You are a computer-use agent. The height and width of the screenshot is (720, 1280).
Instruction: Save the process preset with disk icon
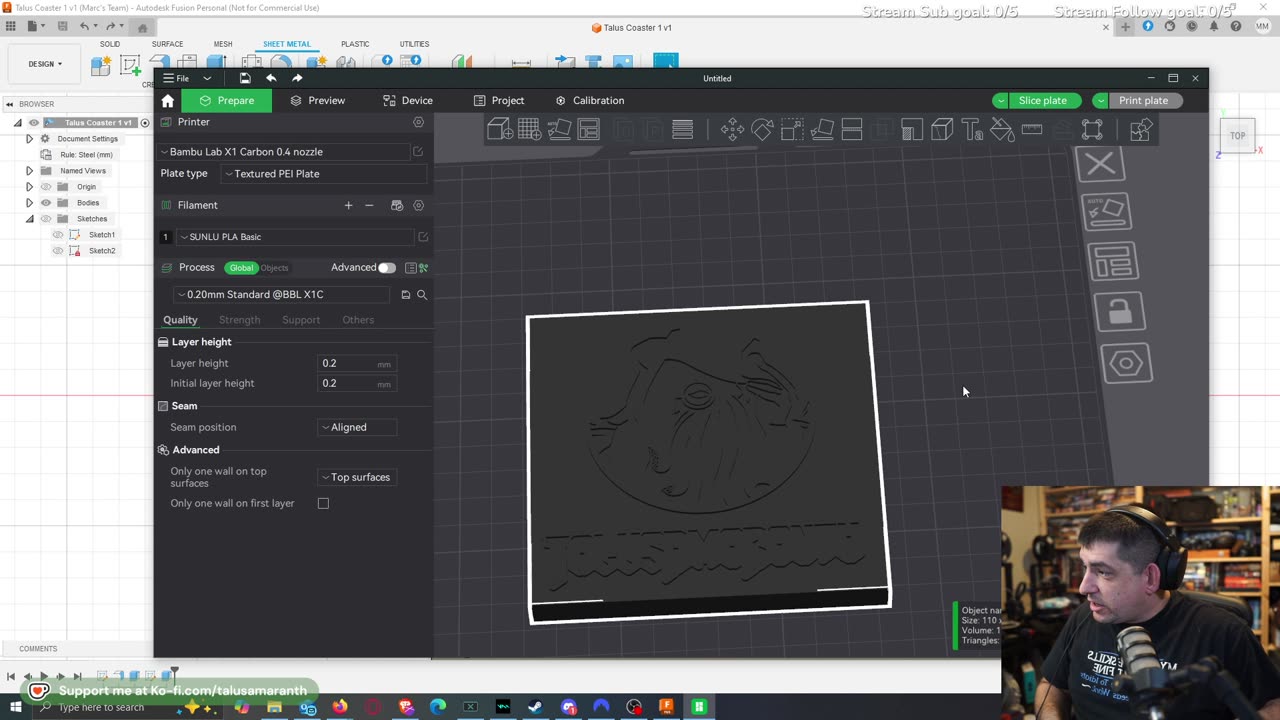pyautogui.click(x=405, y=295)
